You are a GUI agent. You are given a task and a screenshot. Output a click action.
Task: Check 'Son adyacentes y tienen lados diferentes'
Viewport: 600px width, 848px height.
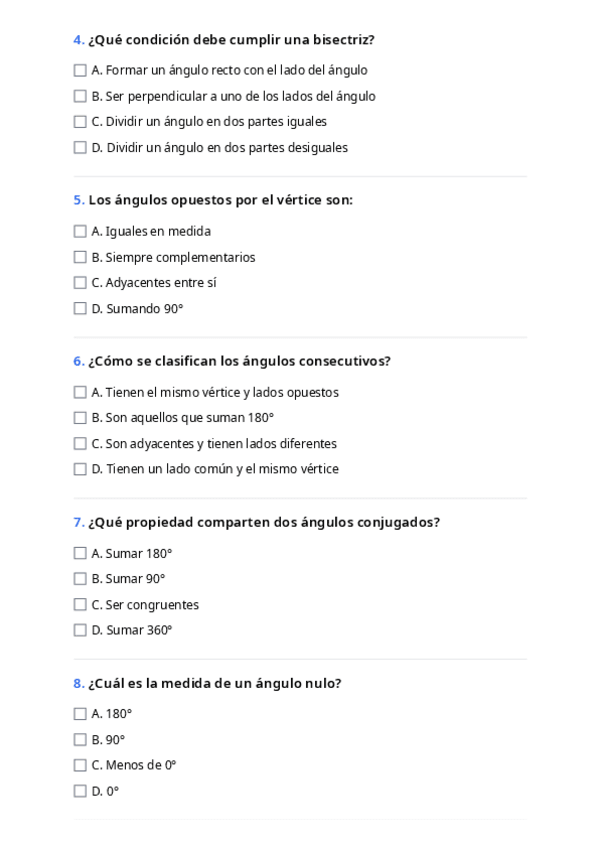80,444
